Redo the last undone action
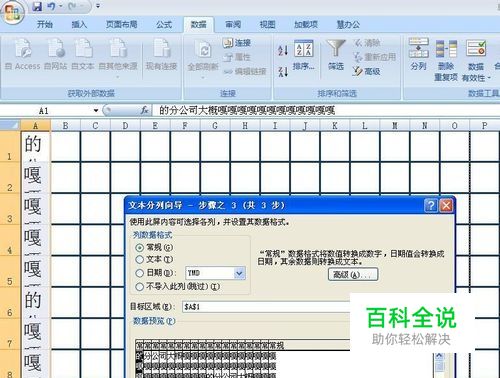500x378 pixels. point(72,6)
